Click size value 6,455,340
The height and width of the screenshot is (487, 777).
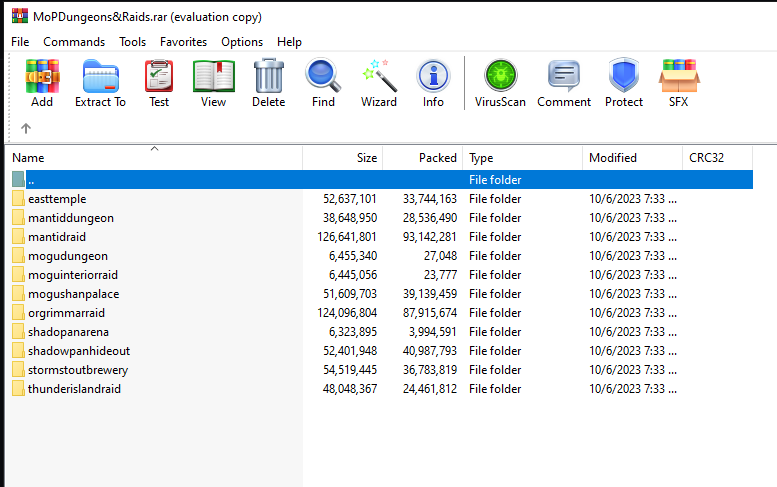pyautogui.click(x=353, y=256)
